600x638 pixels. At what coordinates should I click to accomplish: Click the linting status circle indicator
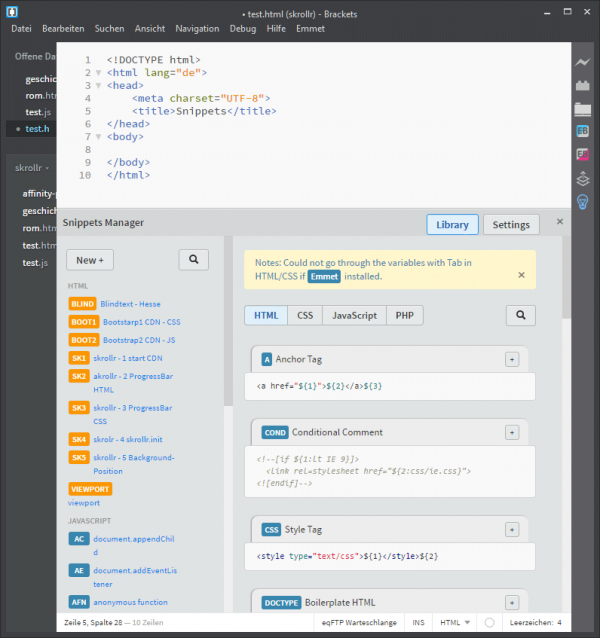point(489,623)
